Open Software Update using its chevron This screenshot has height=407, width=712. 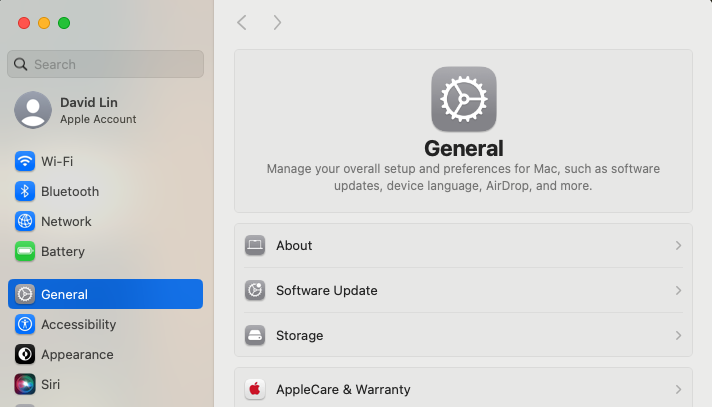click(678, 290)
